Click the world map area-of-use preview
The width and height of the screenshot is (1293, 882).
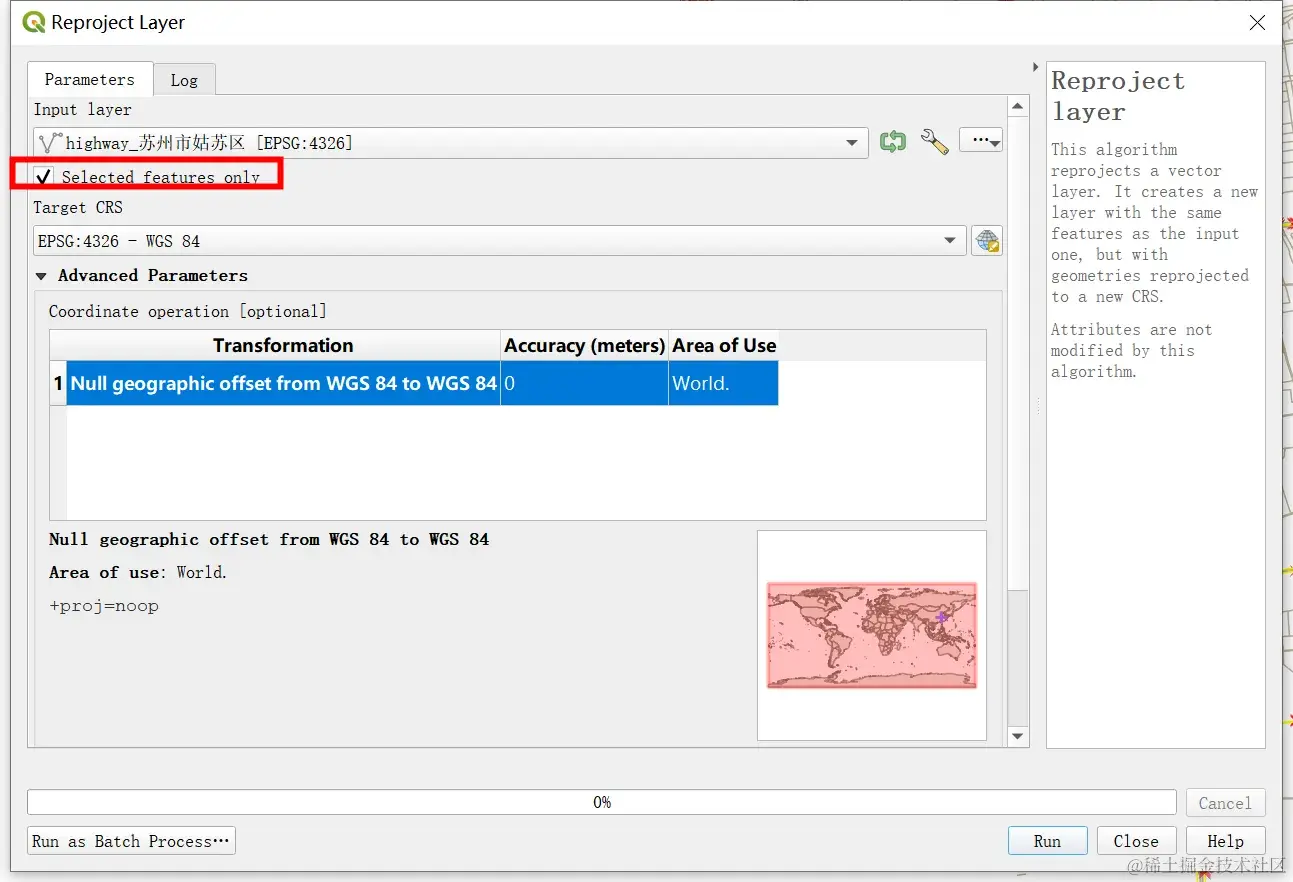pyautogui.click(x=872, y=635)
